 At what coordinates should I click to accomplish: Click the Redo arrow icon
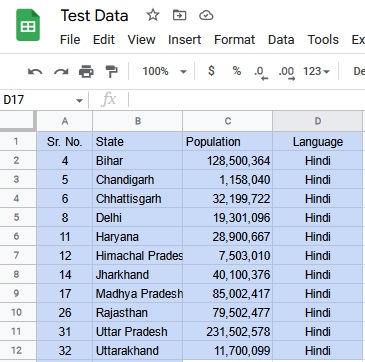[x=61, y=71]
